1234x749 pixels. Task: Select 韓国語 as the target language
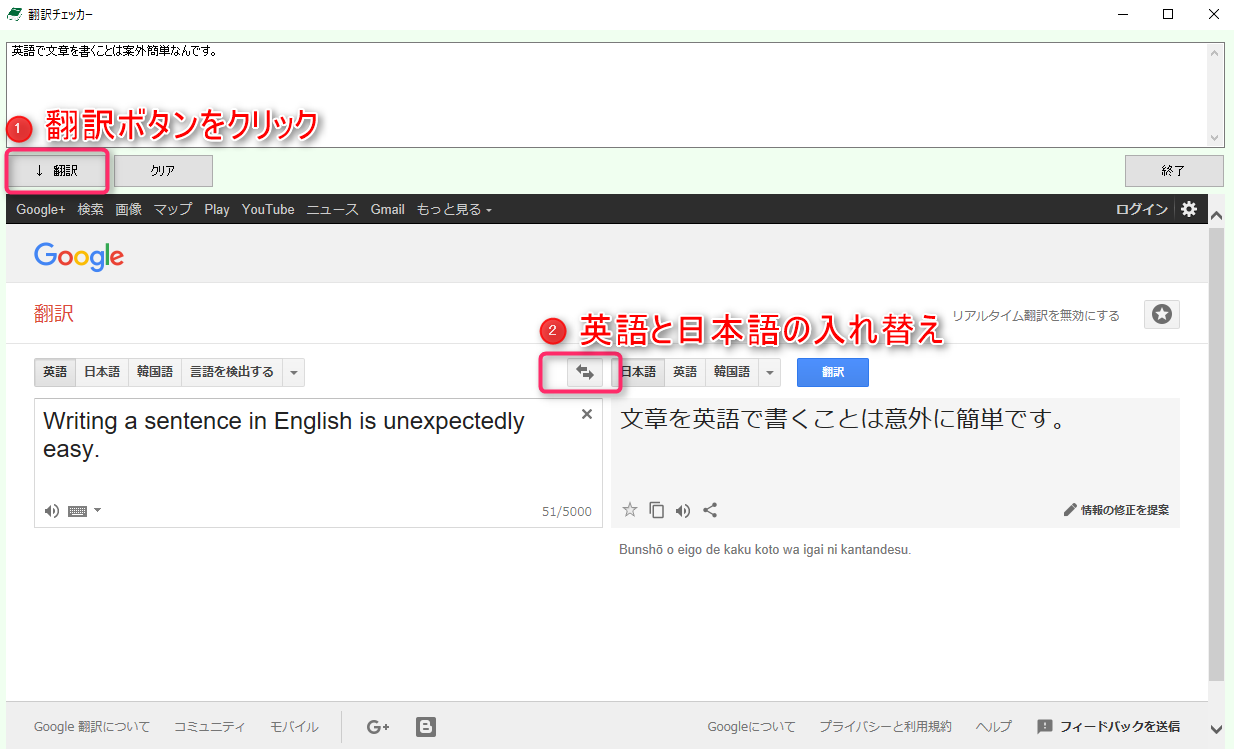click(732, 372)
